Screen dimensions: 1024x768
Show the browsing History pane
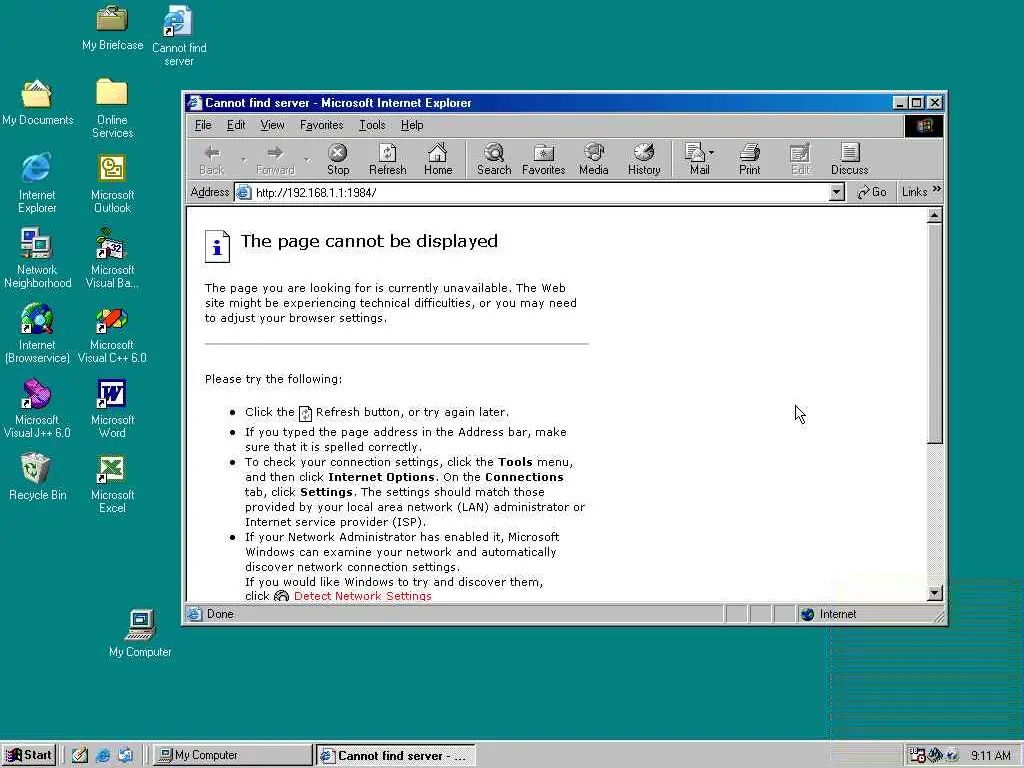tap(644, 159)
